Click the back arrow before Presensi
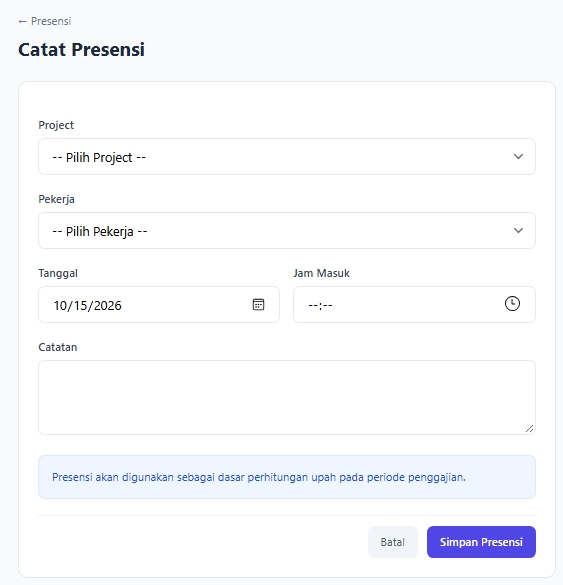The image size is (563, 585). click(x=22, y=22)
